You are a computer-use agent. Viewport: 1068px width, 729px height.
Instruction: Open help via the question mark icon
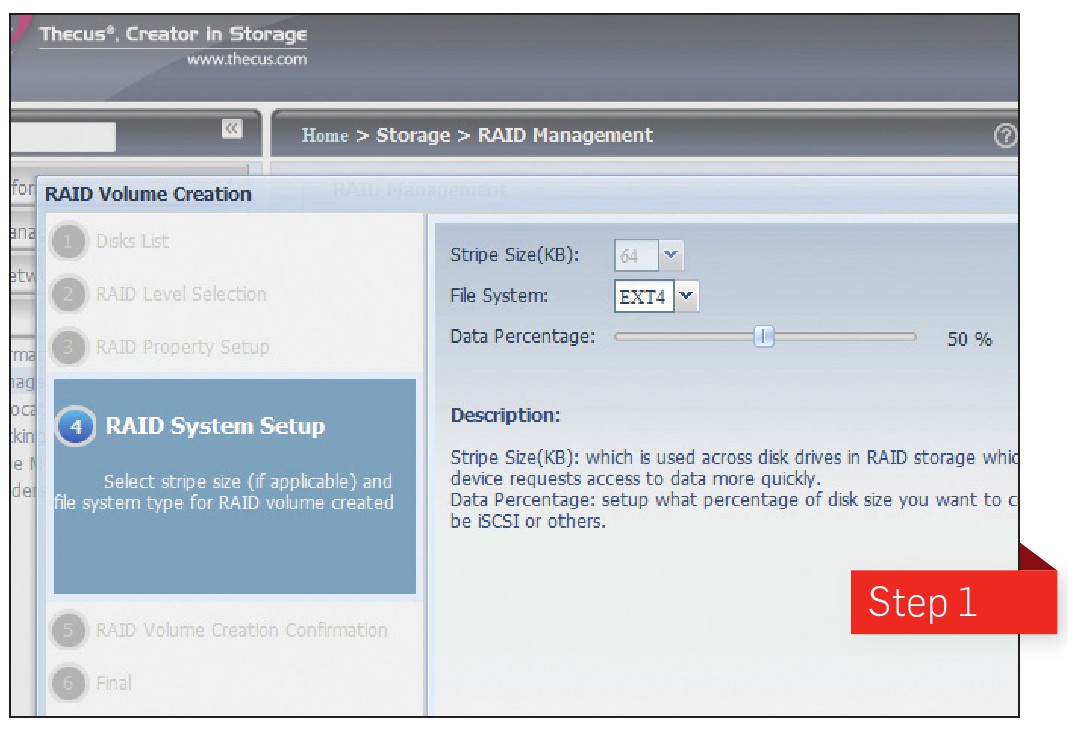coord(1006,136)
